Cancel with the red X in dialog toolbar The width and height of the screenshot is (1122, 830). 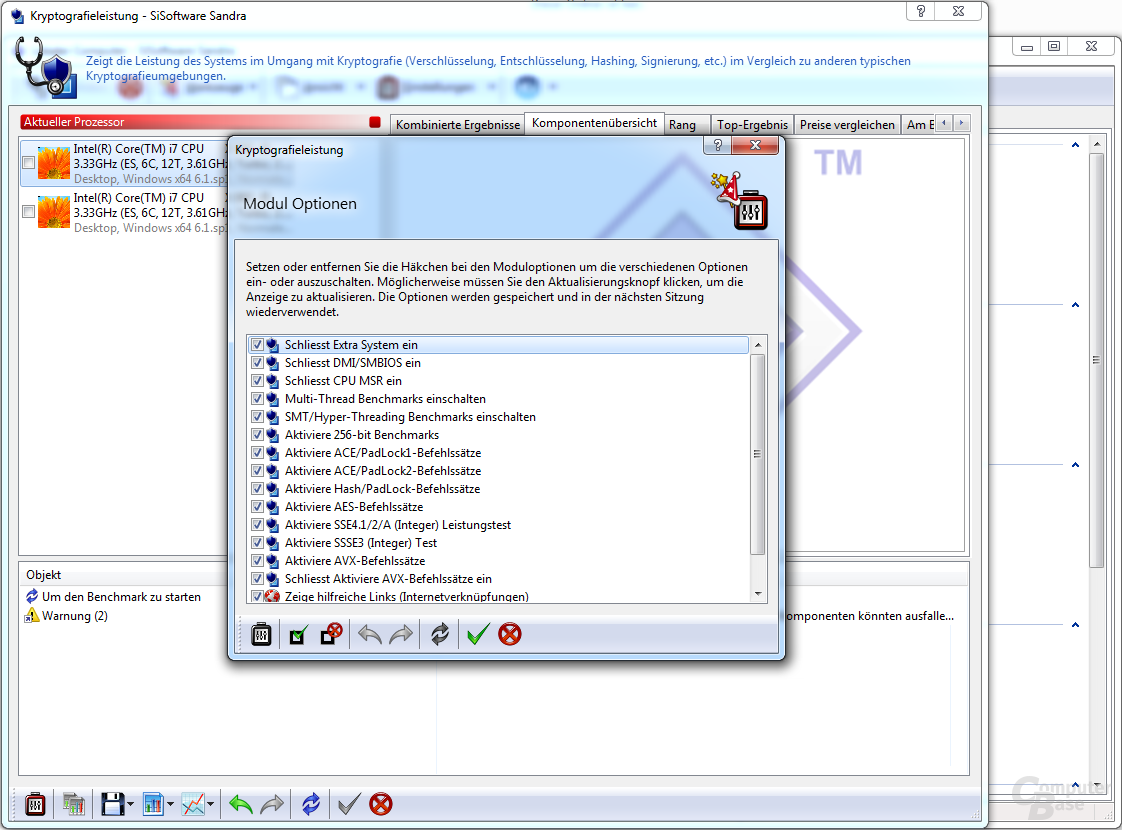click(x=509, y=634)
